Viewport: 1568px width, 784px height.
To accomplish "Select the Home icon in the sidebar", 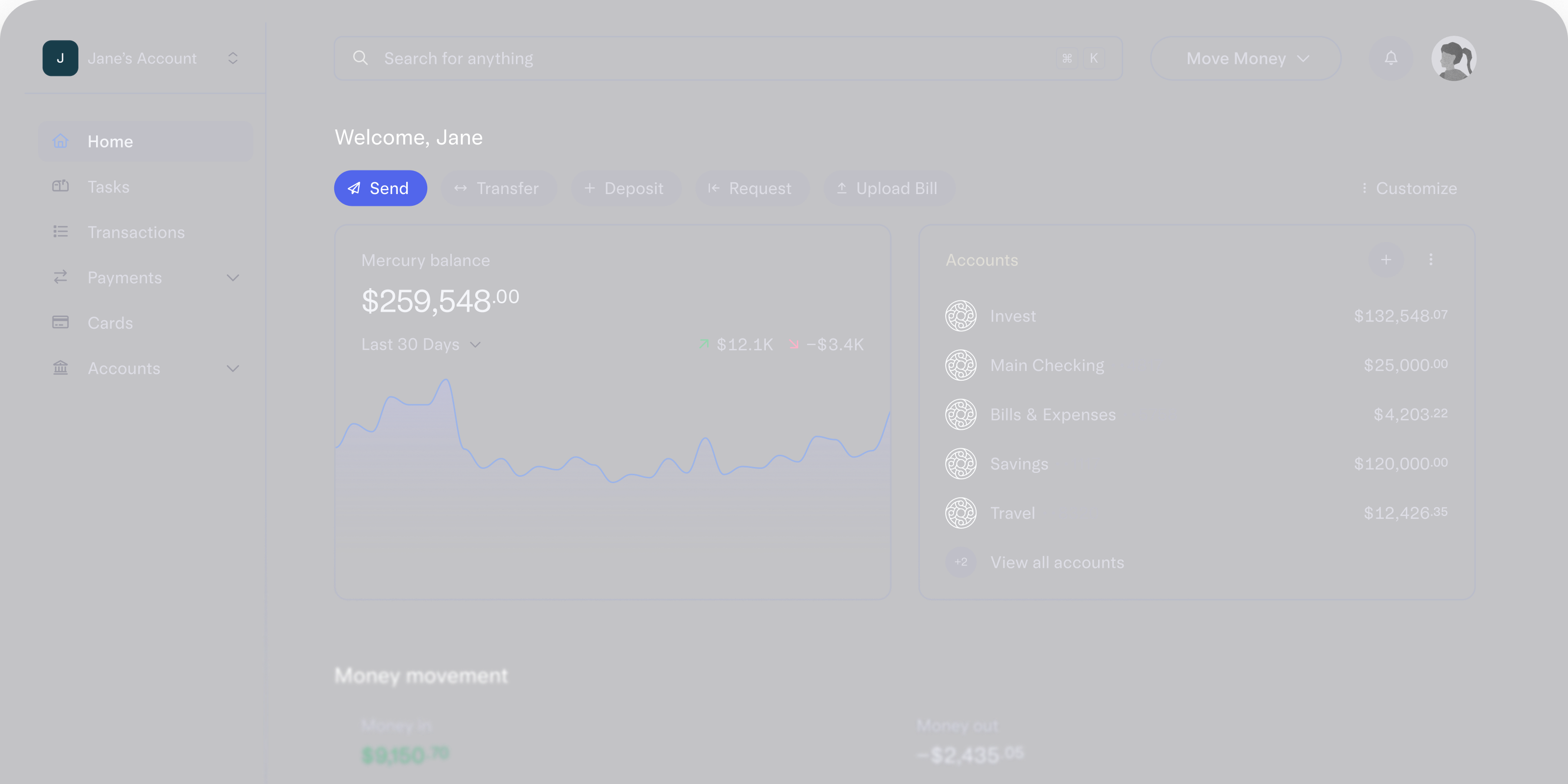I will (60, 141).
